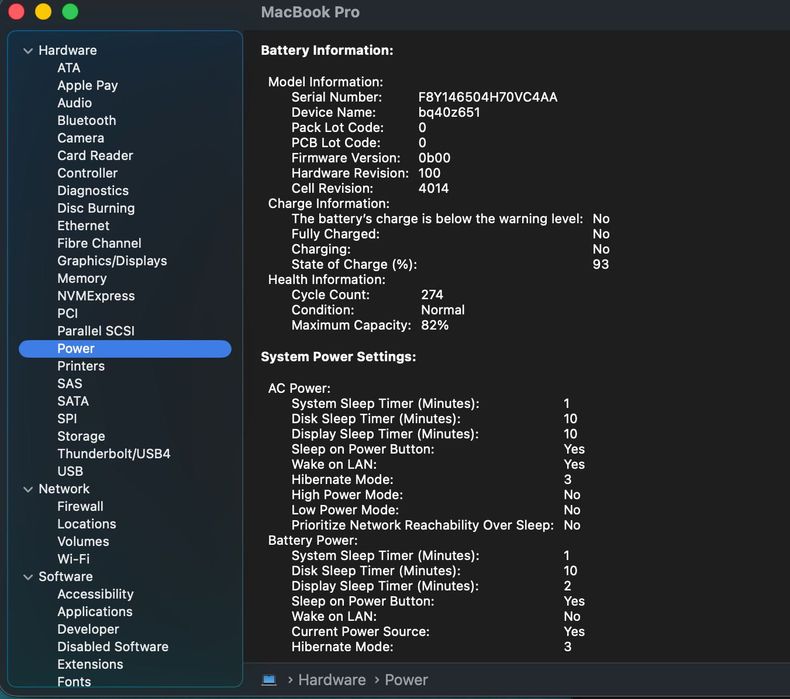The height and width of the screenshot is (699, 790).
Task: Select Parallel SCSI in the sidebar
Action: click(96, 331)
